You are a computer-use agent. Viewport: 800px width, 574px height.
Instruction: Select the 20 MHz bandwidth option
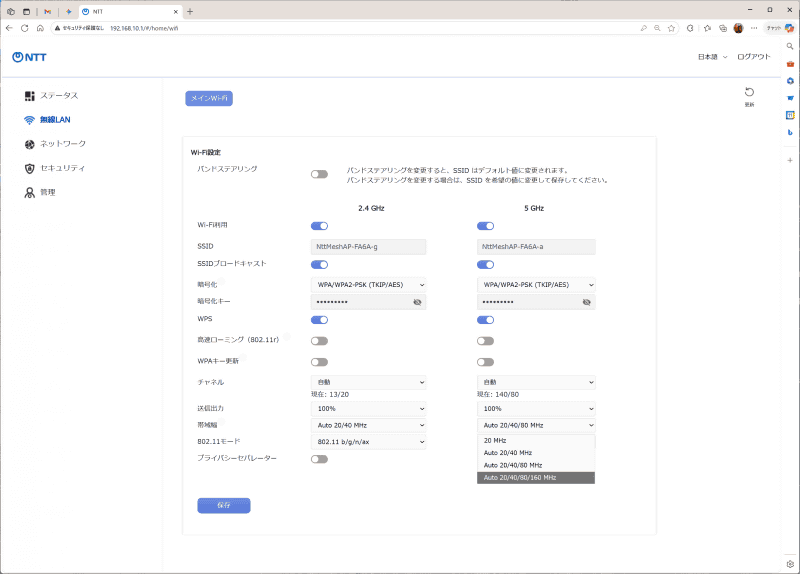[536, 440]
